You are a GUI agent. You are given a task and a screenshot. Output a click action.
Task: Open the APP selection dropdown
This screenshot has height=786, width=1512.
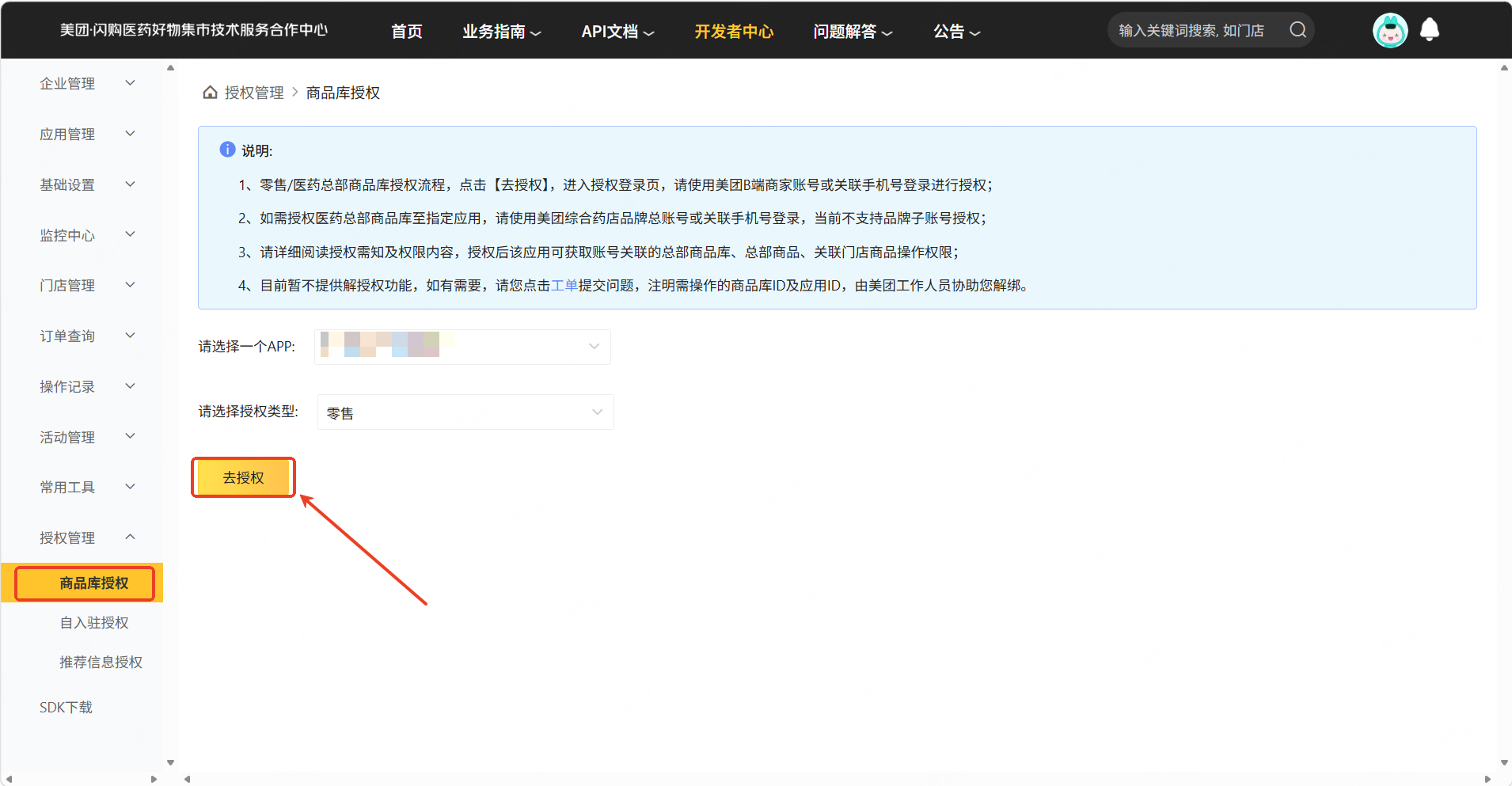click(462, 347)
